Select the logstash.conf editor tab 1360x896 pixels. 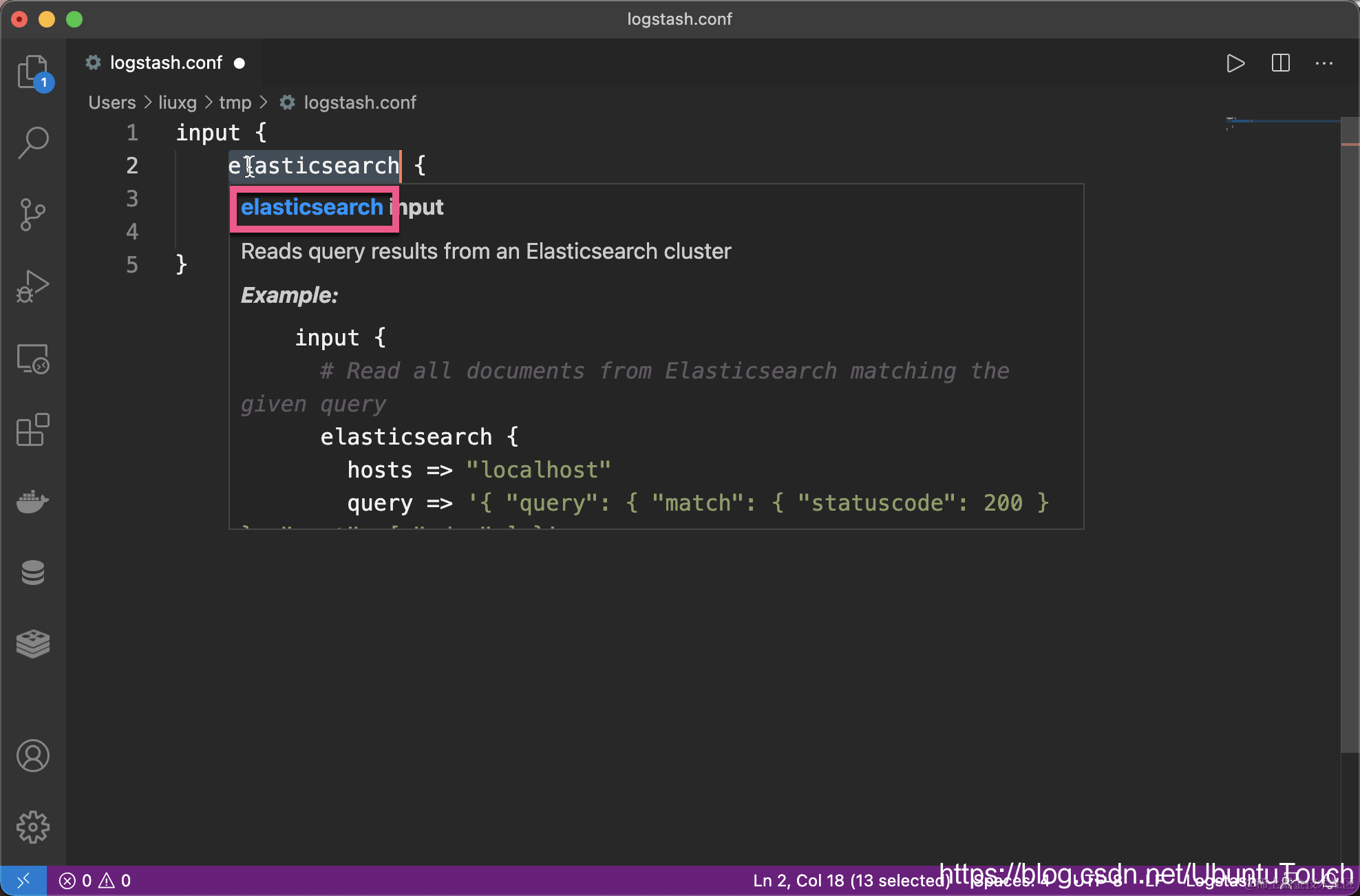[165, 63]
